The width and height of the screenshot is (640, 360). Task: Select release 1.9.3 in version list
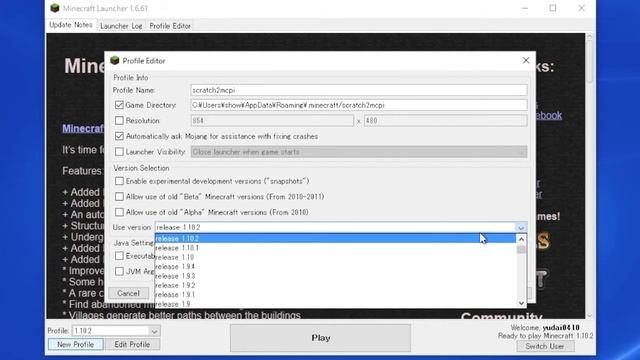[x=335, y=276]
